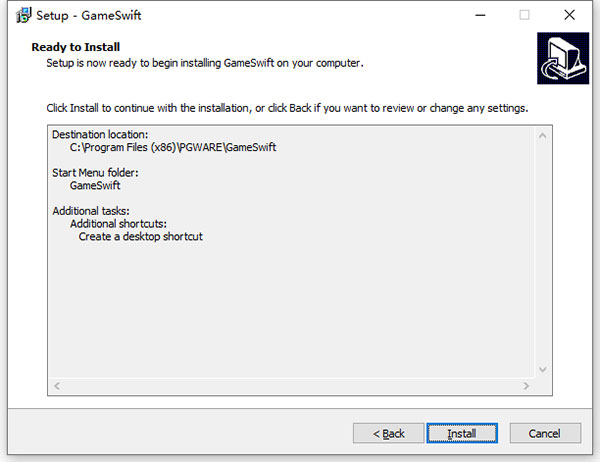Click the "Create a desktop shortcut" line
Viewport: 600px width, 462px height.
pos(141,237)
